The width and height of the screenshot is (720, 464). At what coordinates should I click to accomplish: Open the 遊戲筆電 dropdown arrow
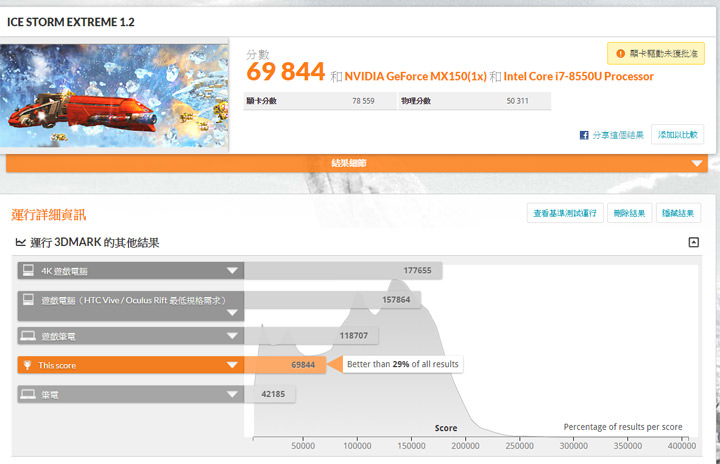tap(232, 336)
